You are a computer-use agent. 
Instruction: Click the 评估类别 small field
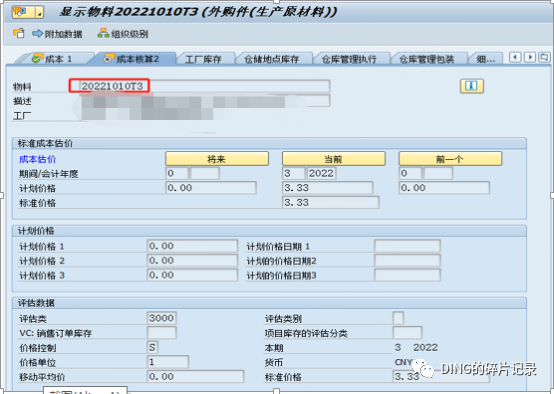click(x=398, y=318)
